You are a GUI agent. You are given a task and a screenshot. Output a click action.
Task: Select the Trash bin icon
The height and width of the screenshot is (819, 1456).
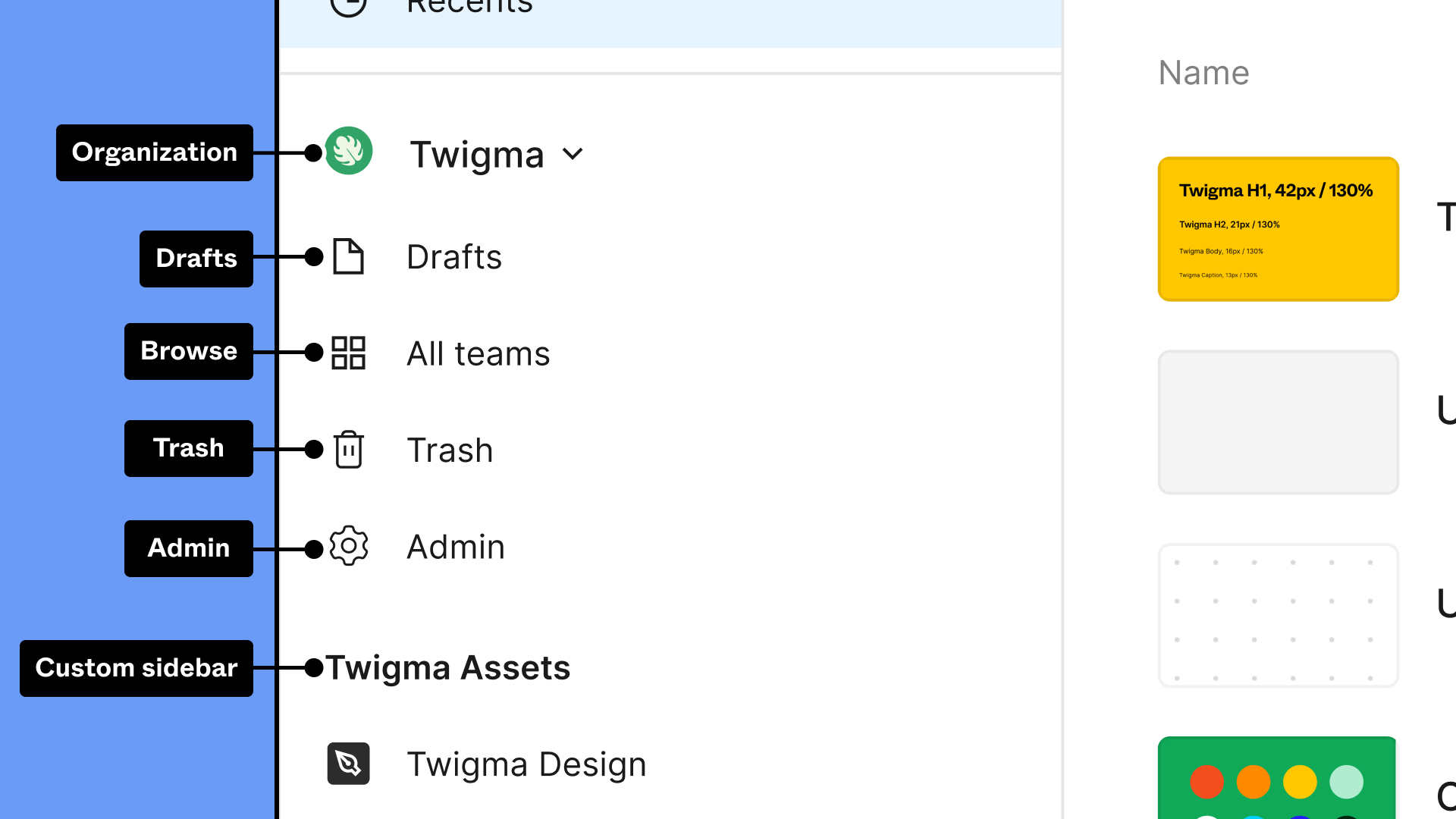[348, 448]
